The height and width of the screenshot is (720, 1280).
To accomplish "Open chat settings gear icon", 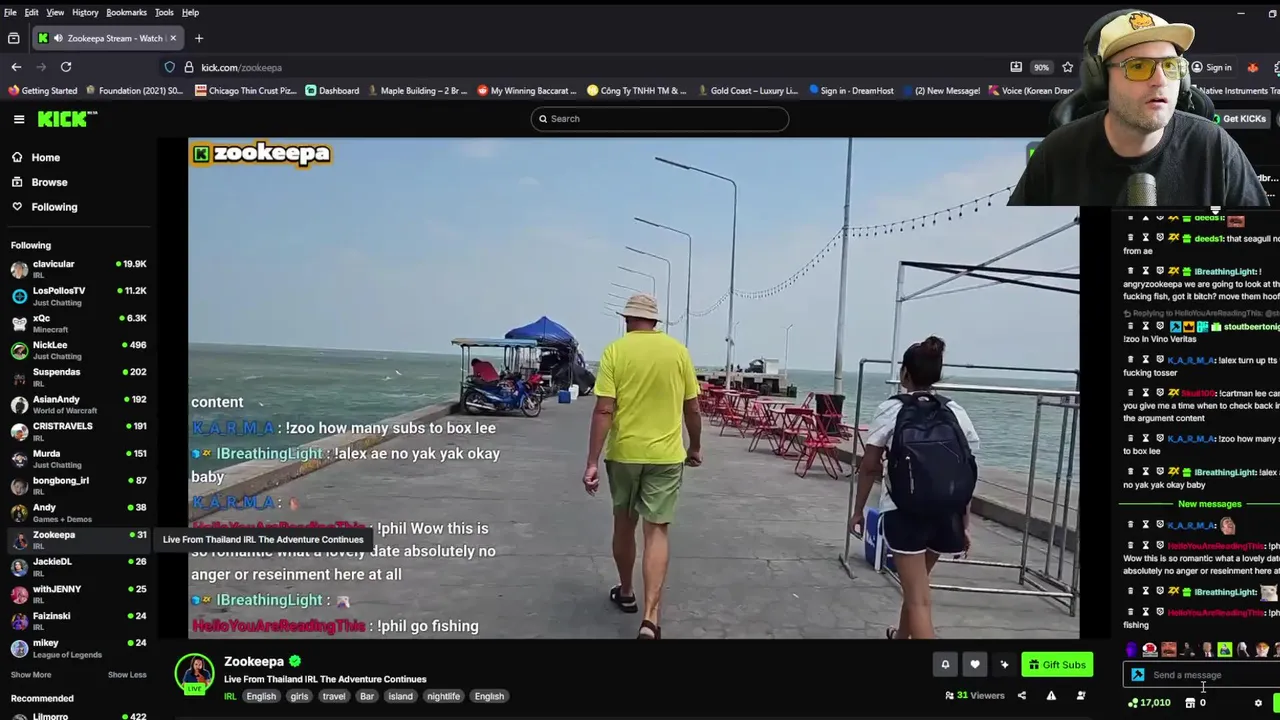I will point(1259,703).
